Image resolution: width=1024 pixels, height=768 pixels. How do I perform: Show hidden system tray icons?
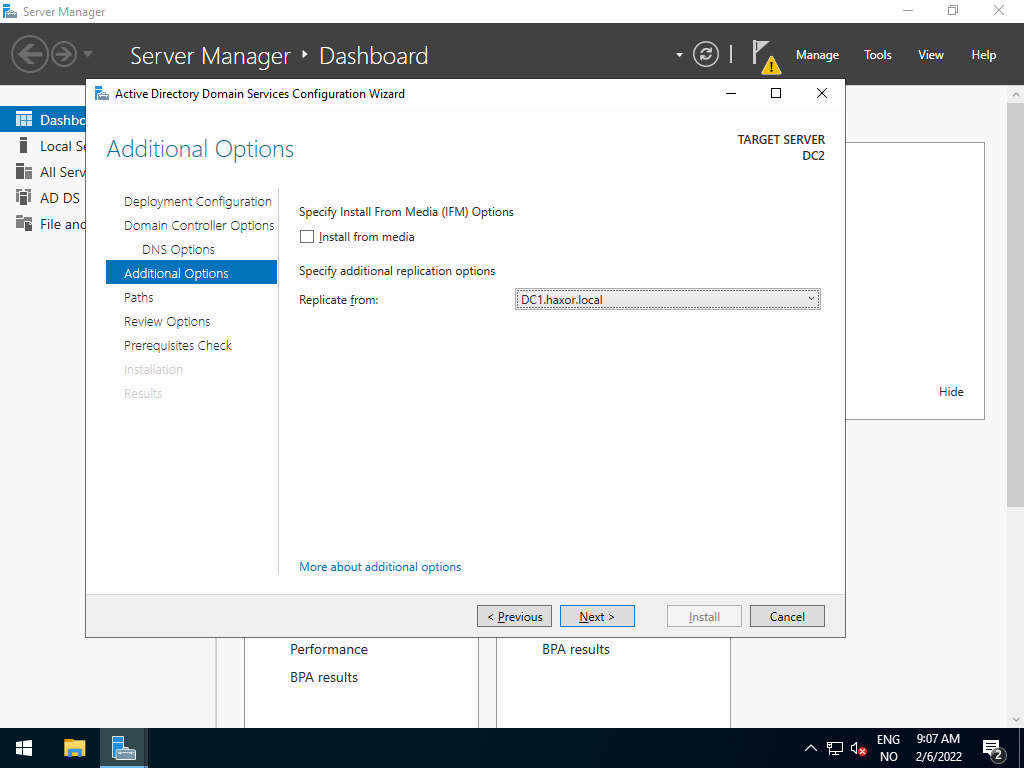click(x=811, y=749)
